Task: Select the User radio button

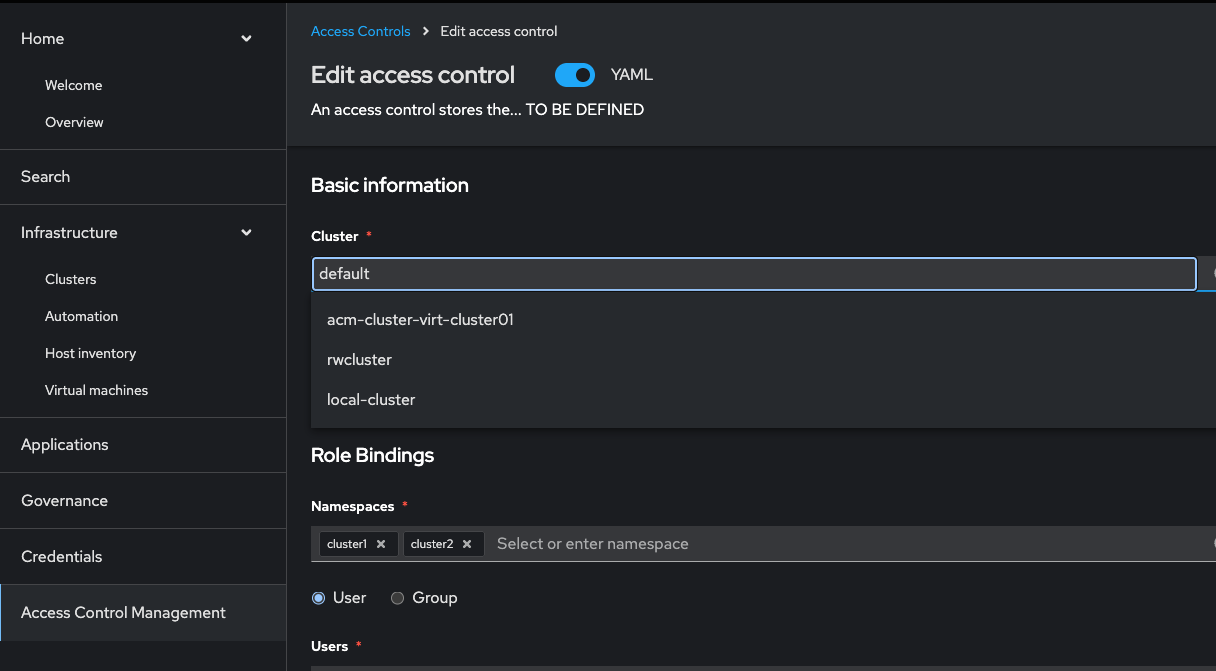Action: click(319, 598)
